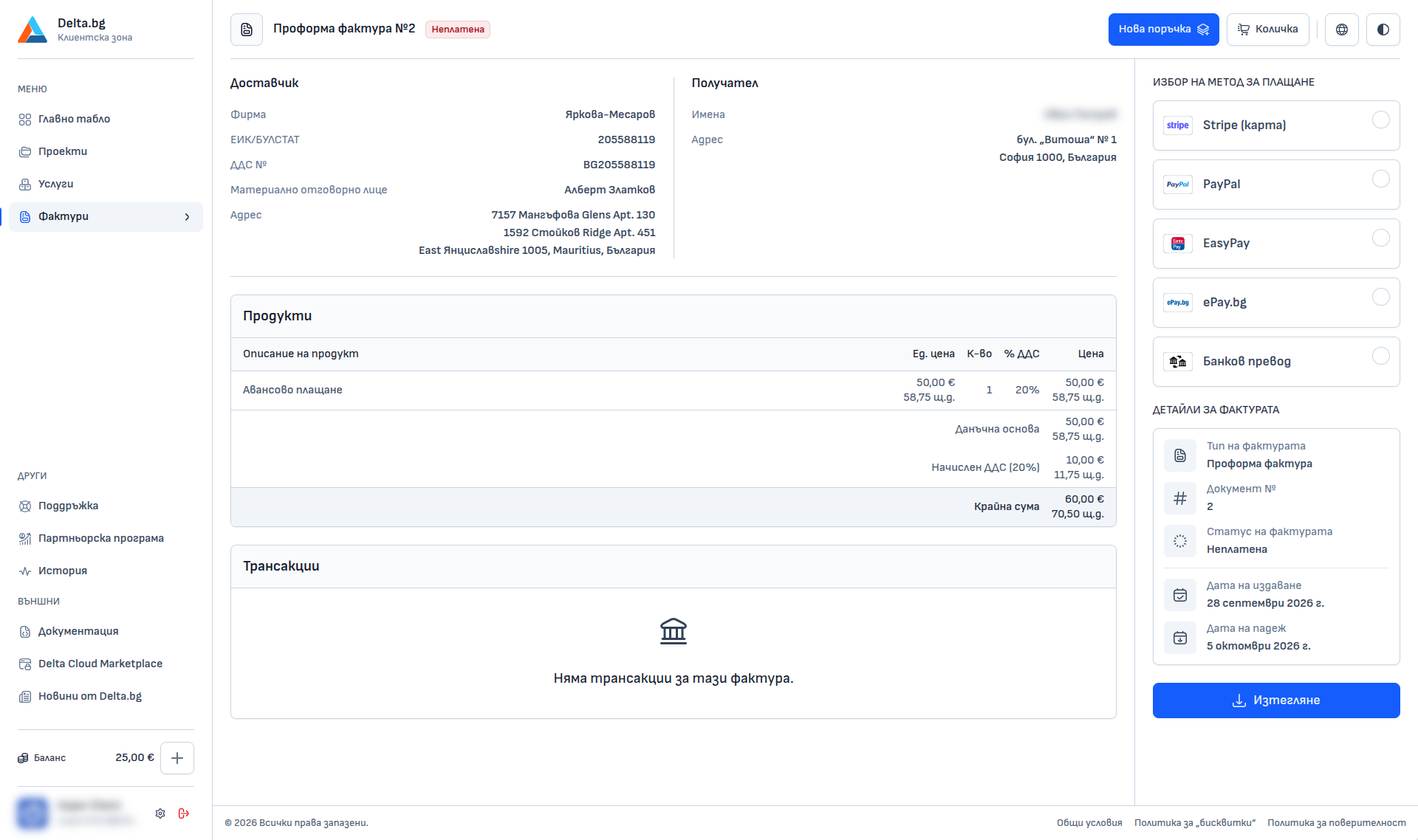Open Поддръжка menu item

point(106,506)
